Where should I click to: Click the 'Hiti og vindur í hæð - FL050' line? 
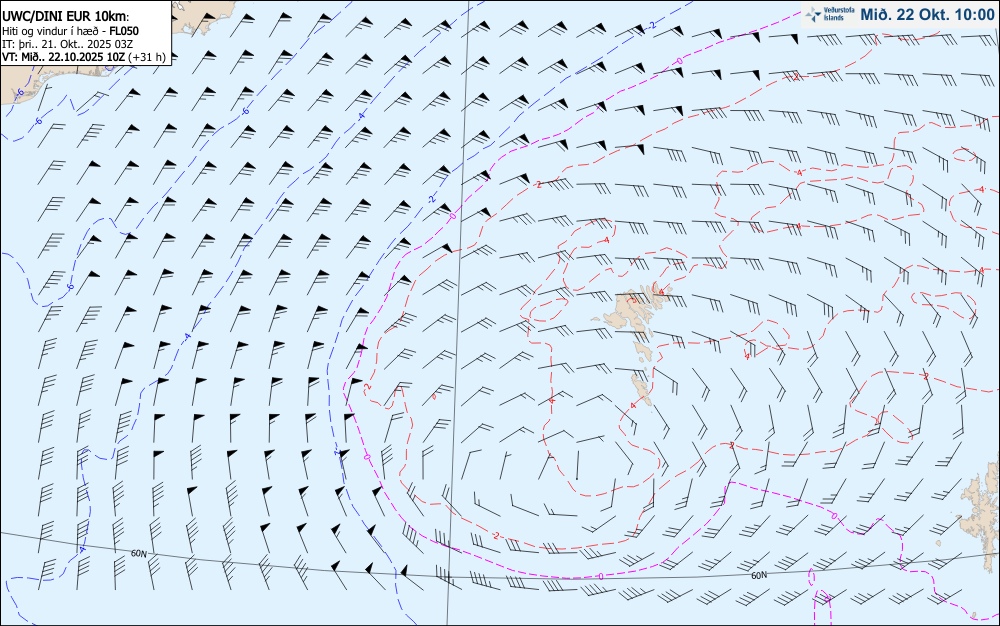point(70,31)
